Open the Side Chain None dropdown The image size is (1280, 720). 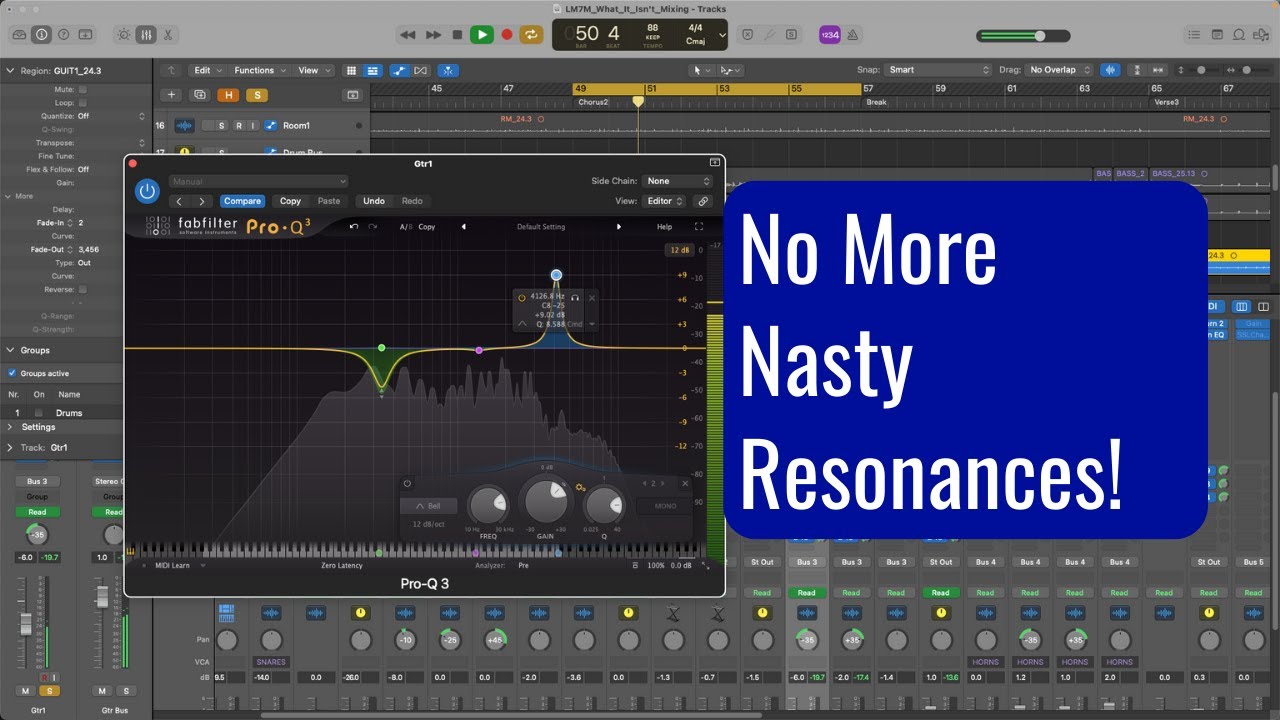click(678, 181)
